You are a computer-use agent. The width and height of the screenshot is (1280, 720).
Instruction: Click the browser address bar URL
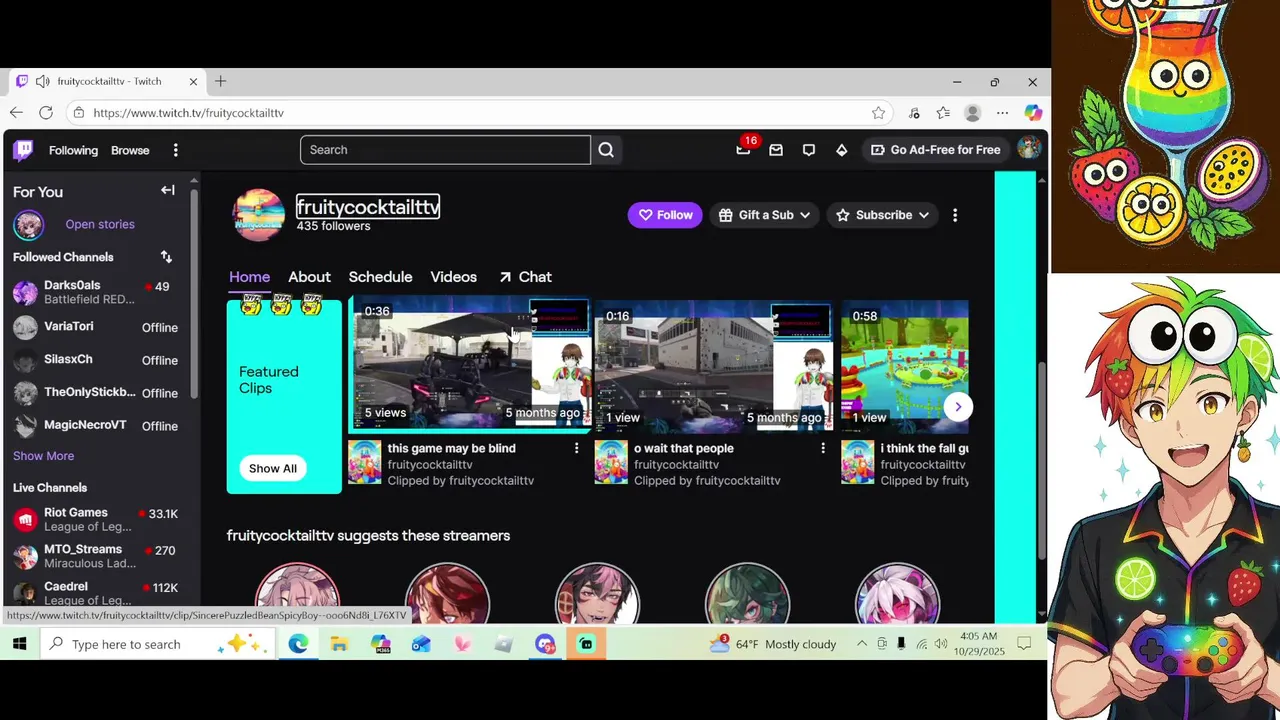[189, 113]
